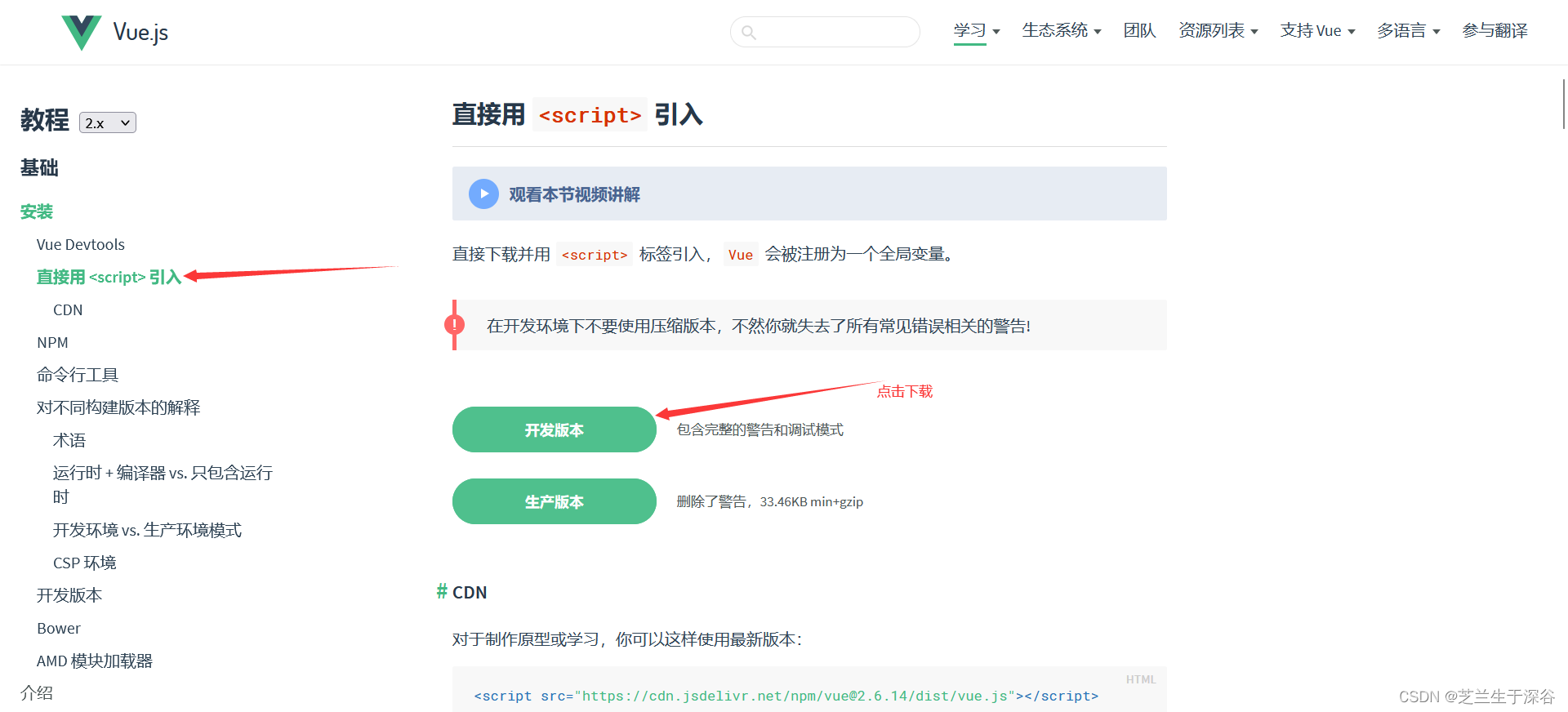Click the Vue.js logo icon
This screenshot has width=1568, height=712.
click(x=82, y=33)
